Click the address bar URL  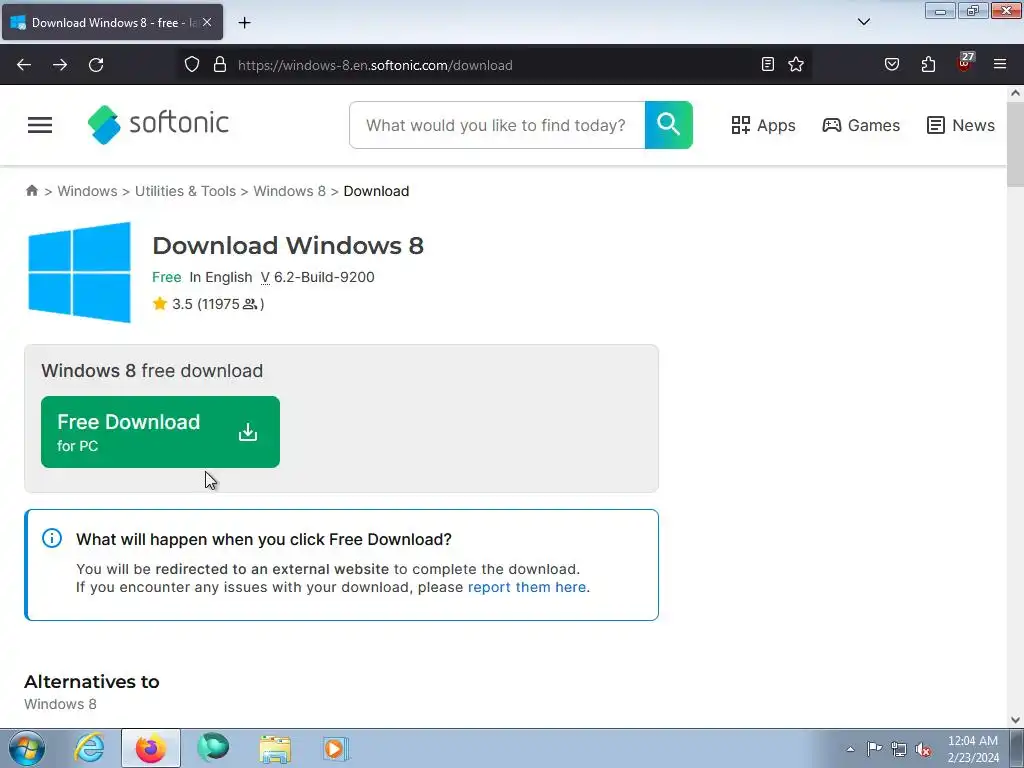375,65
